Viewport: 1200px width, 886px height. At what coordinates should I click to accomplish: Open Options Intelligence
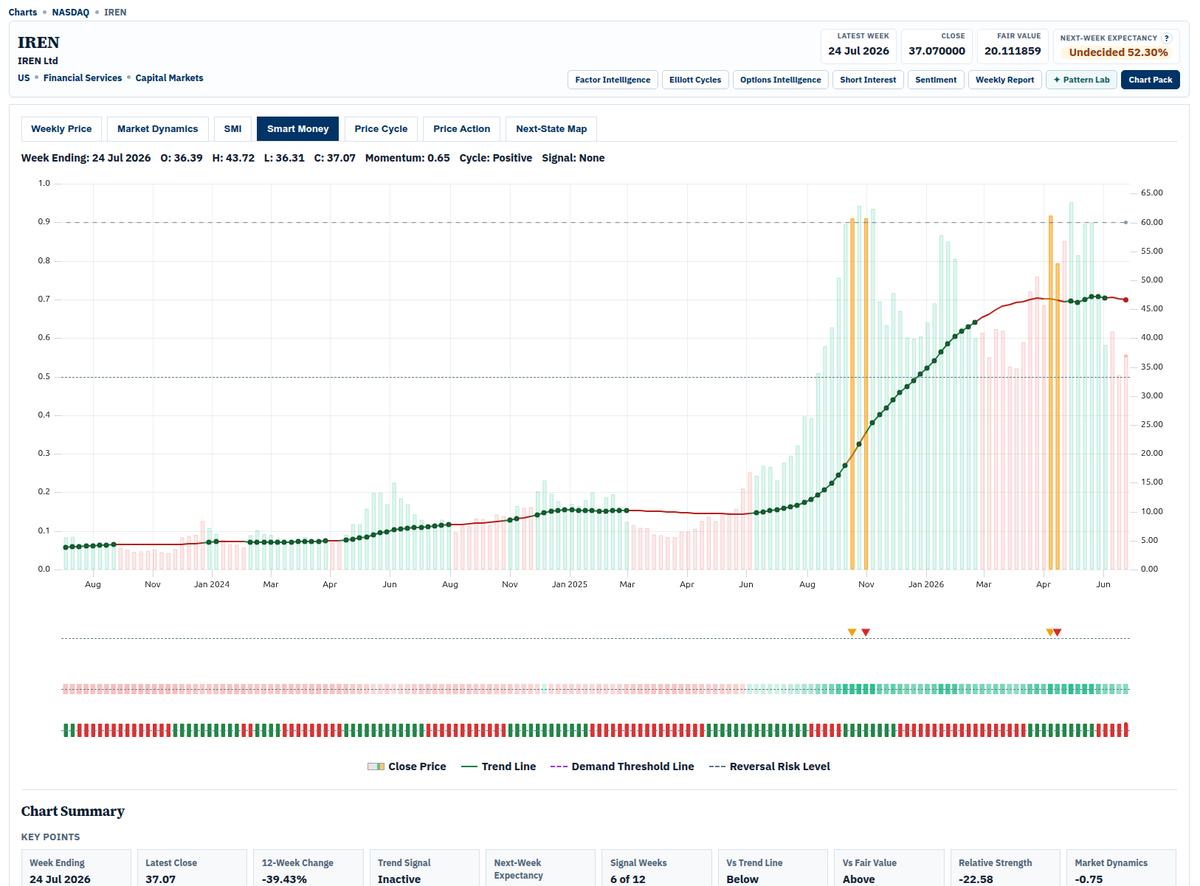[x=781, y=80]
